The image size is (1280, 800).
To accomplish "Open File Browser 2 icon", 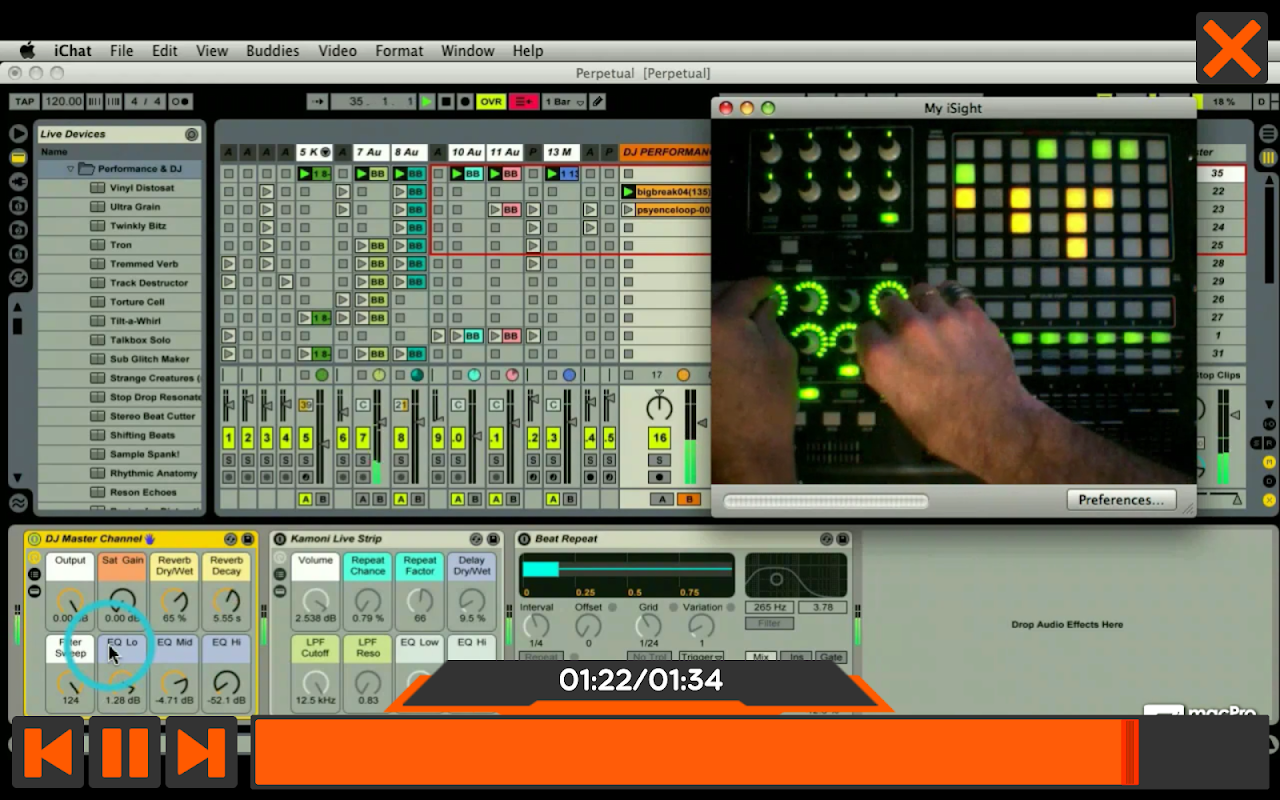I will pyautogui.click(x=18, y=230).
